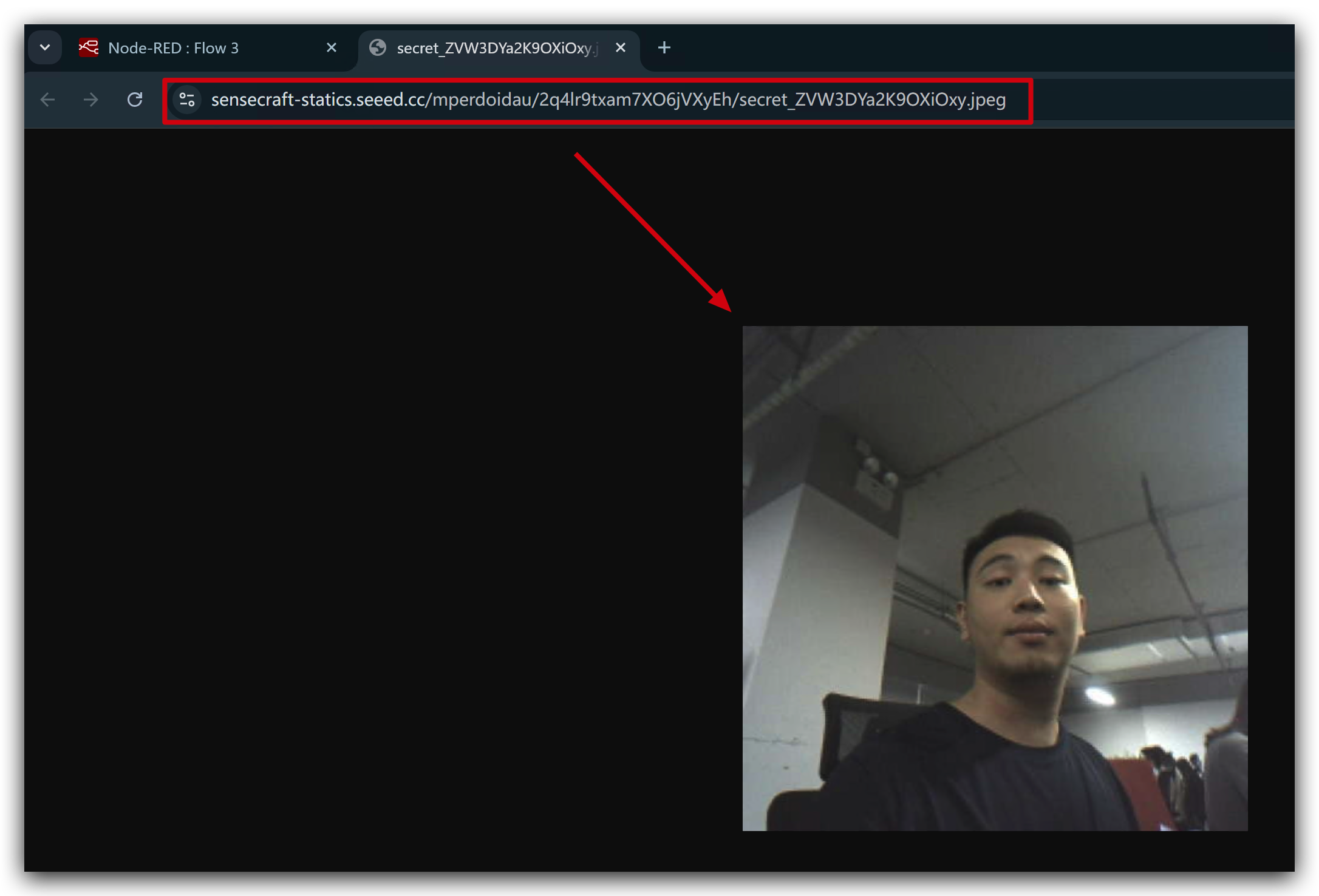Close the secret_ZVW3DYa2K9OXiOxy jpeg tab
The image size is (1319, 896).
pyautogui.click(x=621, y=47)
